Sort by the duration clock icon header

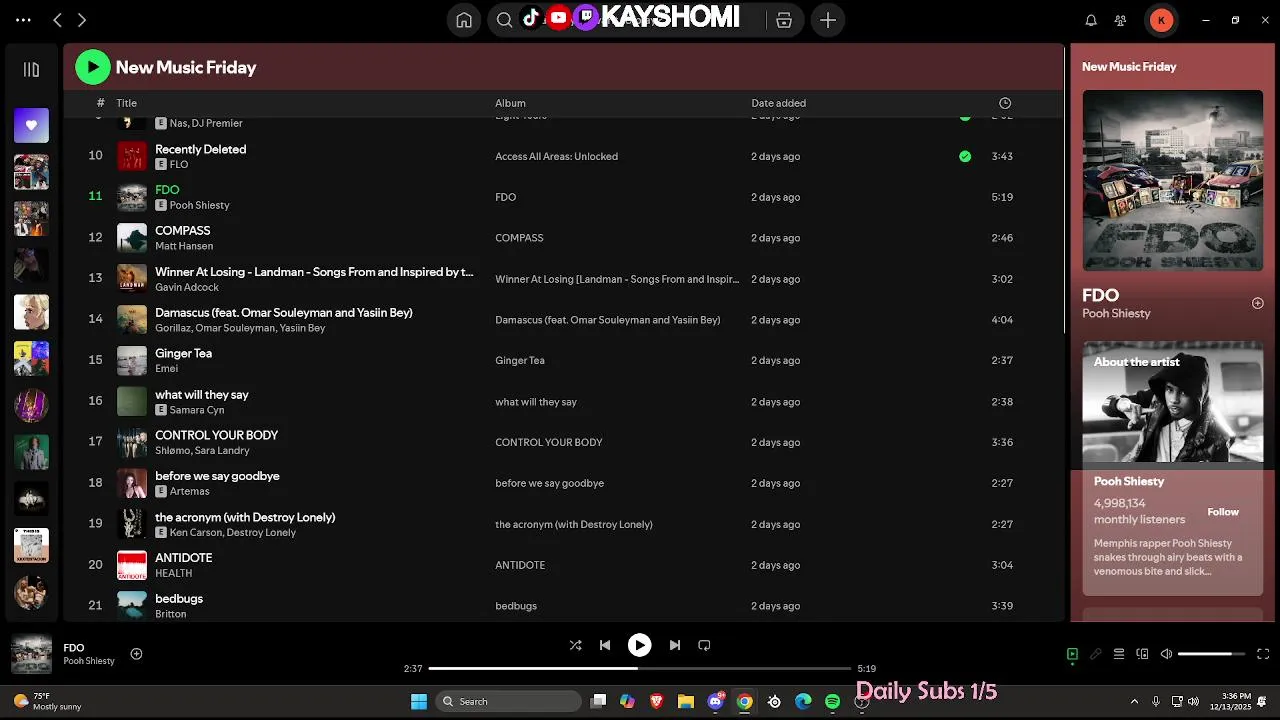tap(1005, 103)
